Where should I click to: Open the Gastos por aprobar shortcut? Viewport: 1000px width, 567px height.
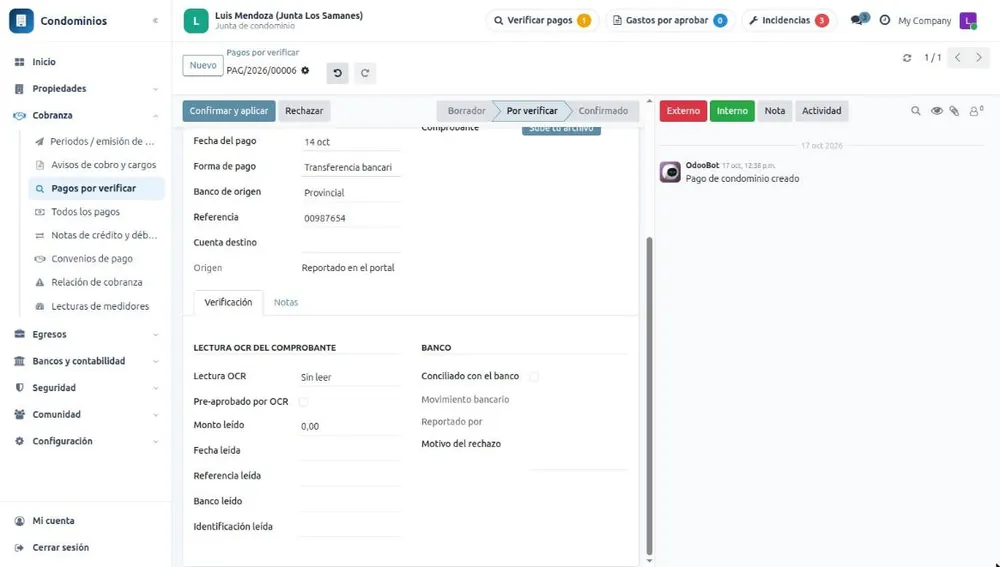point(670,20)
